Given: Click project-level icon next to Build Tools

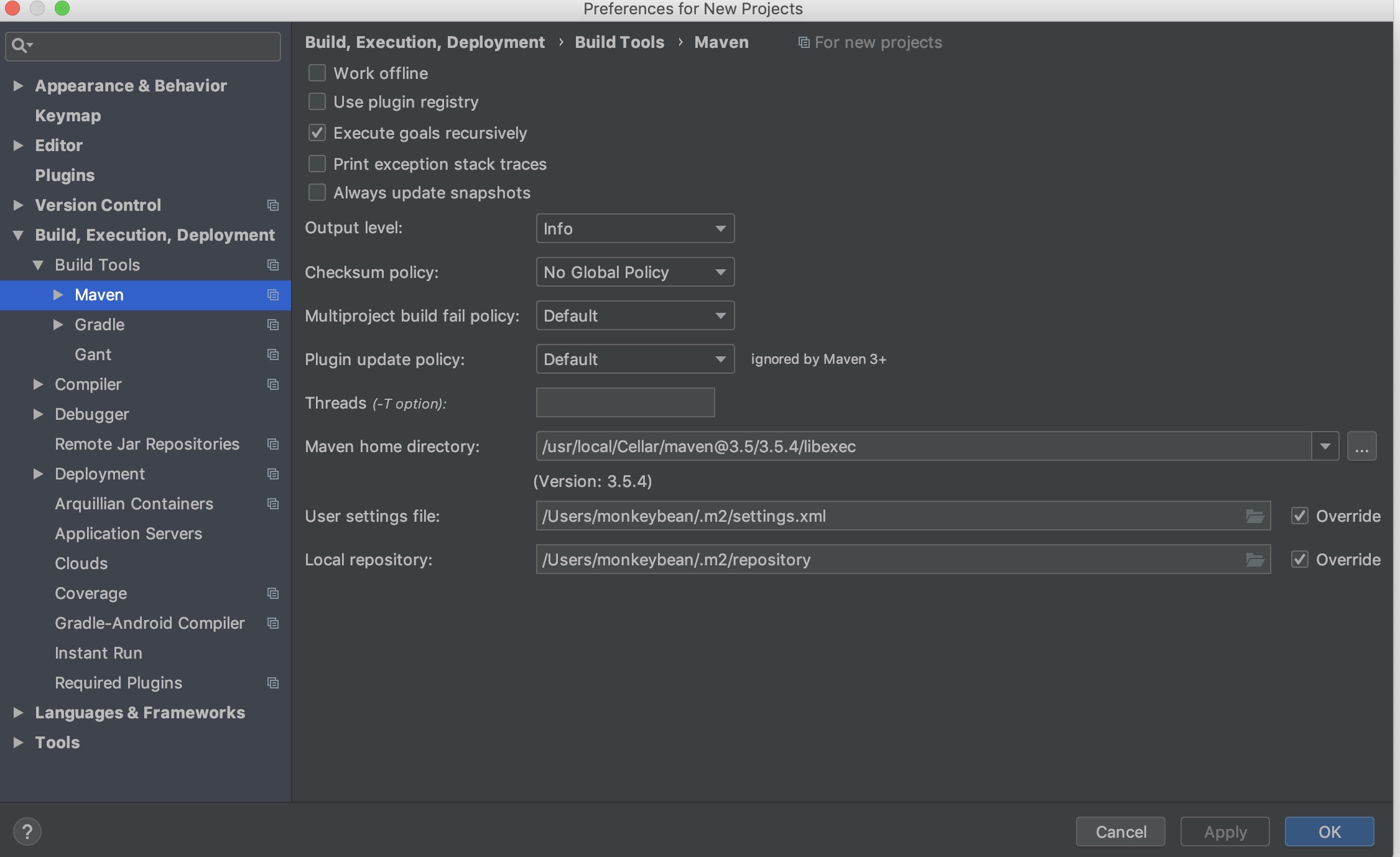Looking at the screenshot, I should [x=273, y=265].
